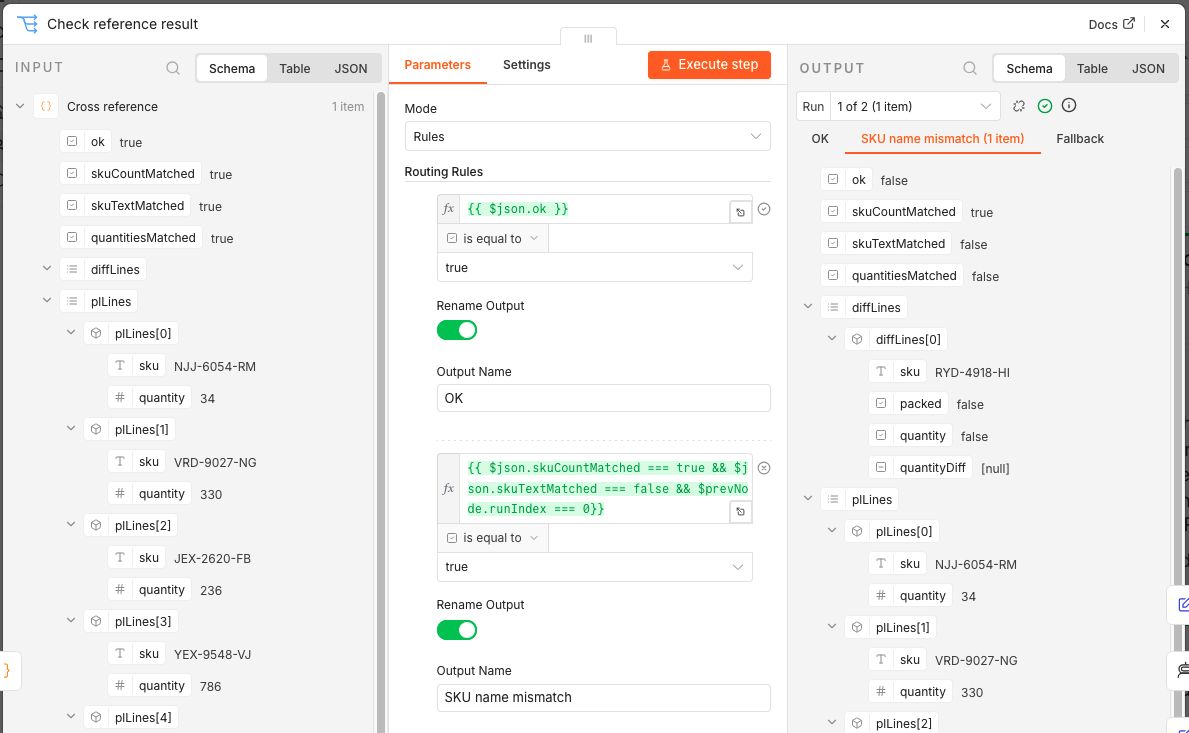Image resolution: width=1189 pixels, height=733 pixels.
Task: Switch output view to Table
Action: 1092,68
